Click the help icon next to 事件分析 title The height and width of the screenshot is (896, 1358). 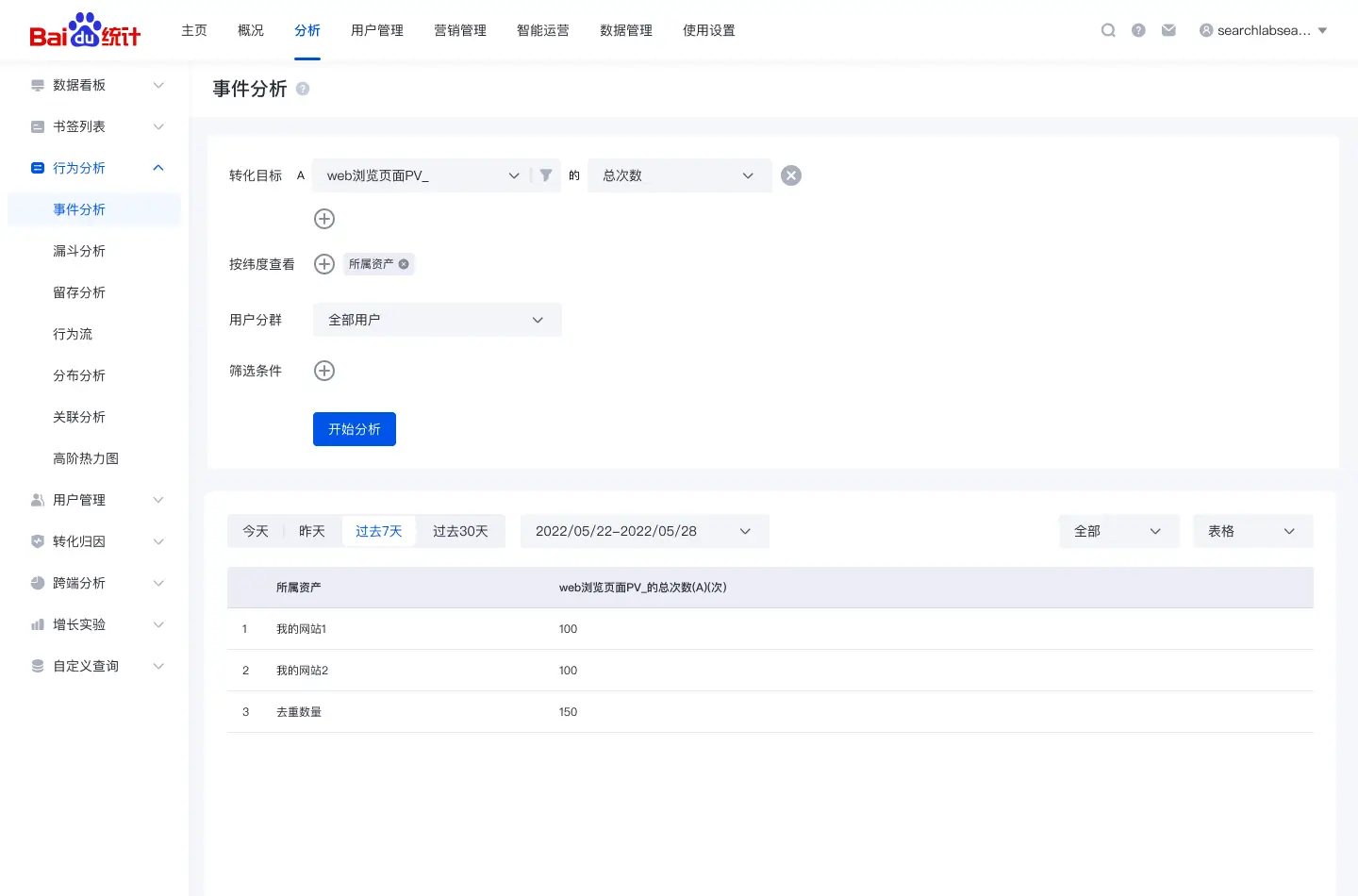(303, 89)
